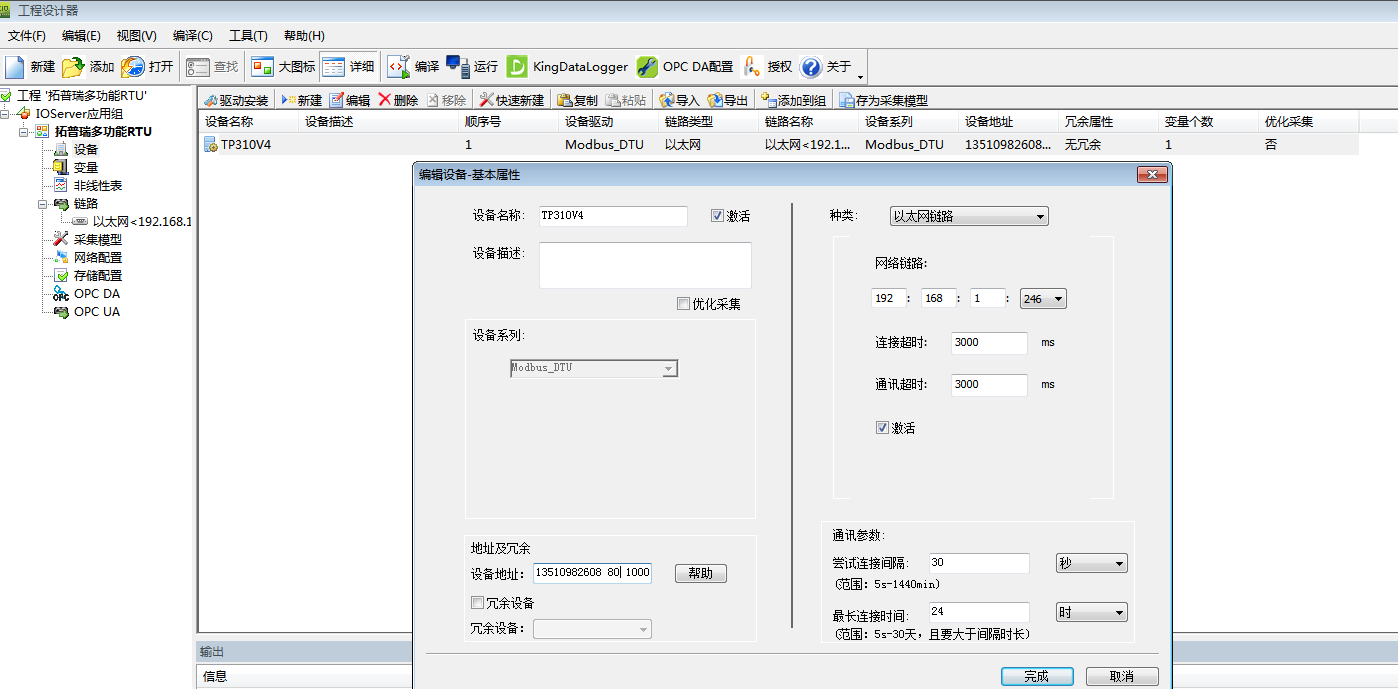Toggle the 激活 checkbox beside device name
1398x689 pixels.
pos(717,216)
